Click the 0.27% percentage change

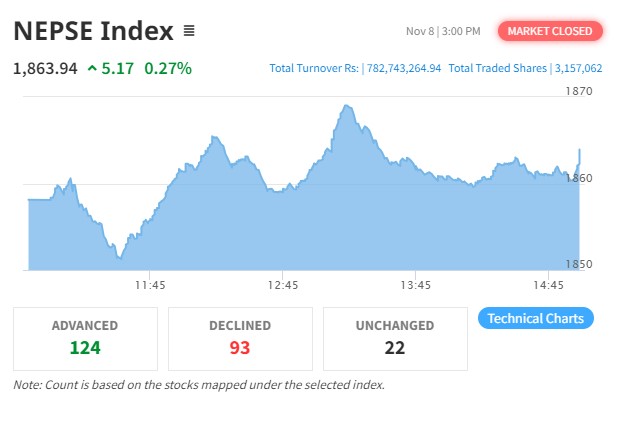tap(168, 69)
